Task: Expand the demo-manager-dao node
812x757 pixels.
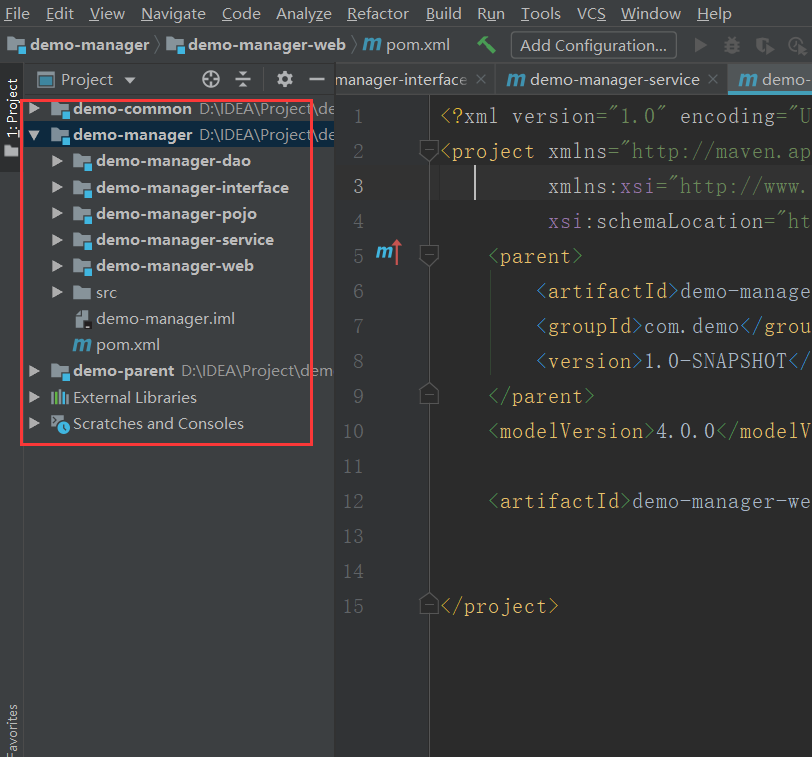Action: (57, 161)
